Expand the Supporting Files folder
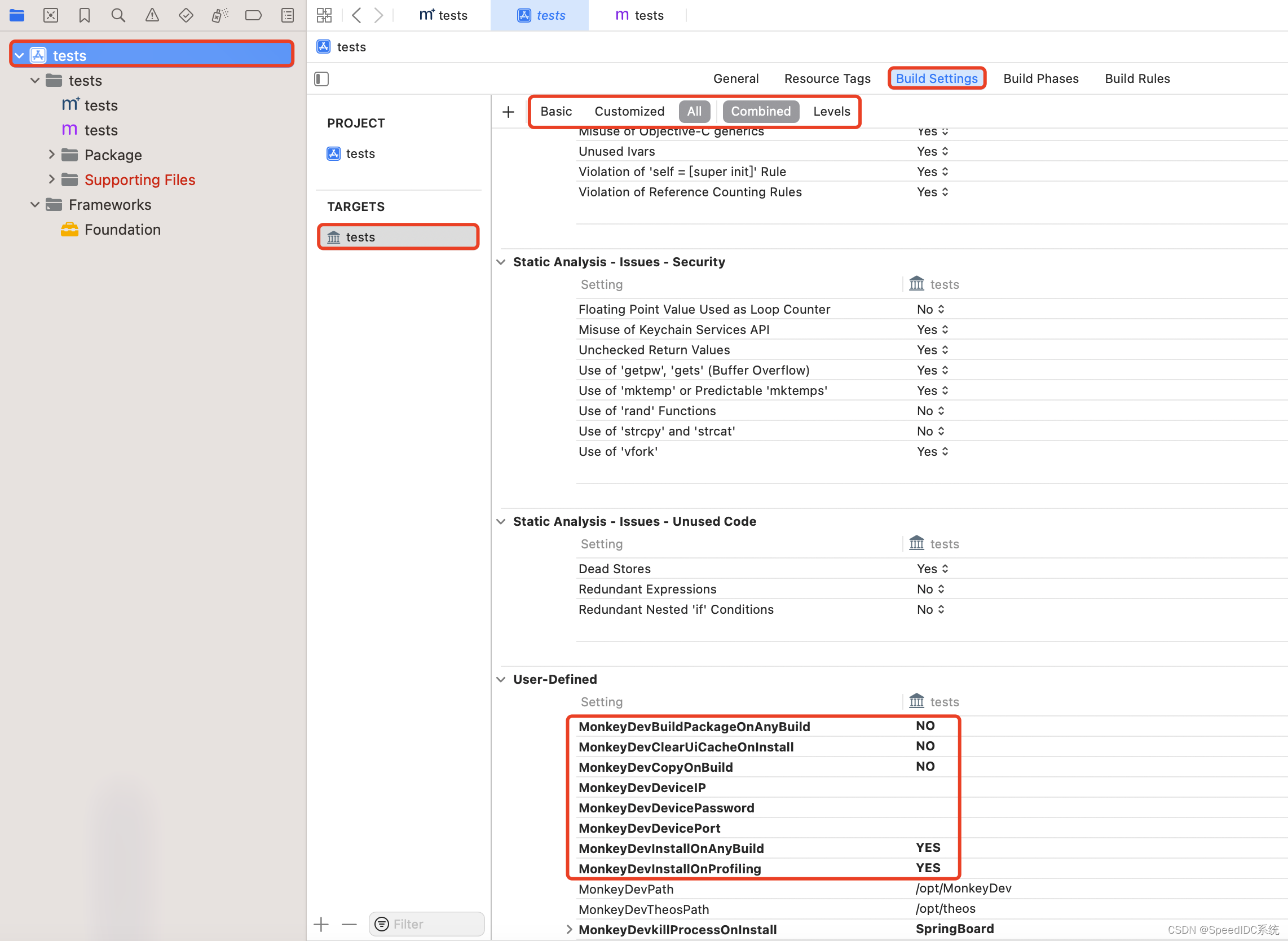This screenshot has width=1288, height=941. (51, 179)
